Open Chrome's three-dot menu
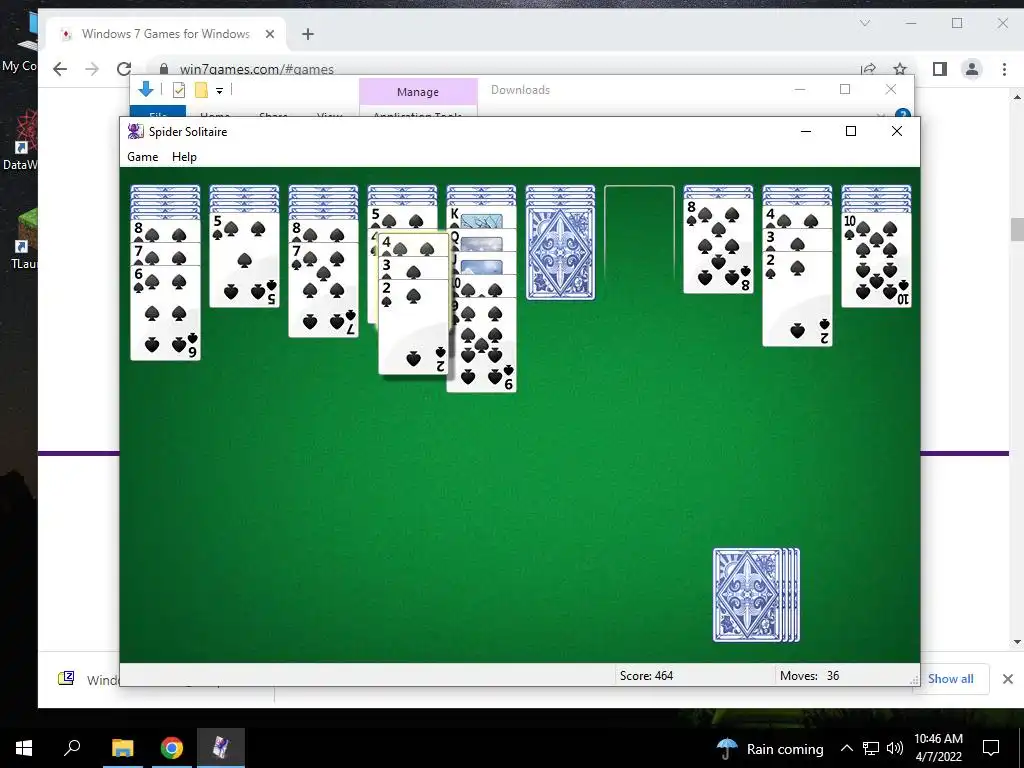Viewport: 1024px width, 768px height. [x=1004, y=69]
